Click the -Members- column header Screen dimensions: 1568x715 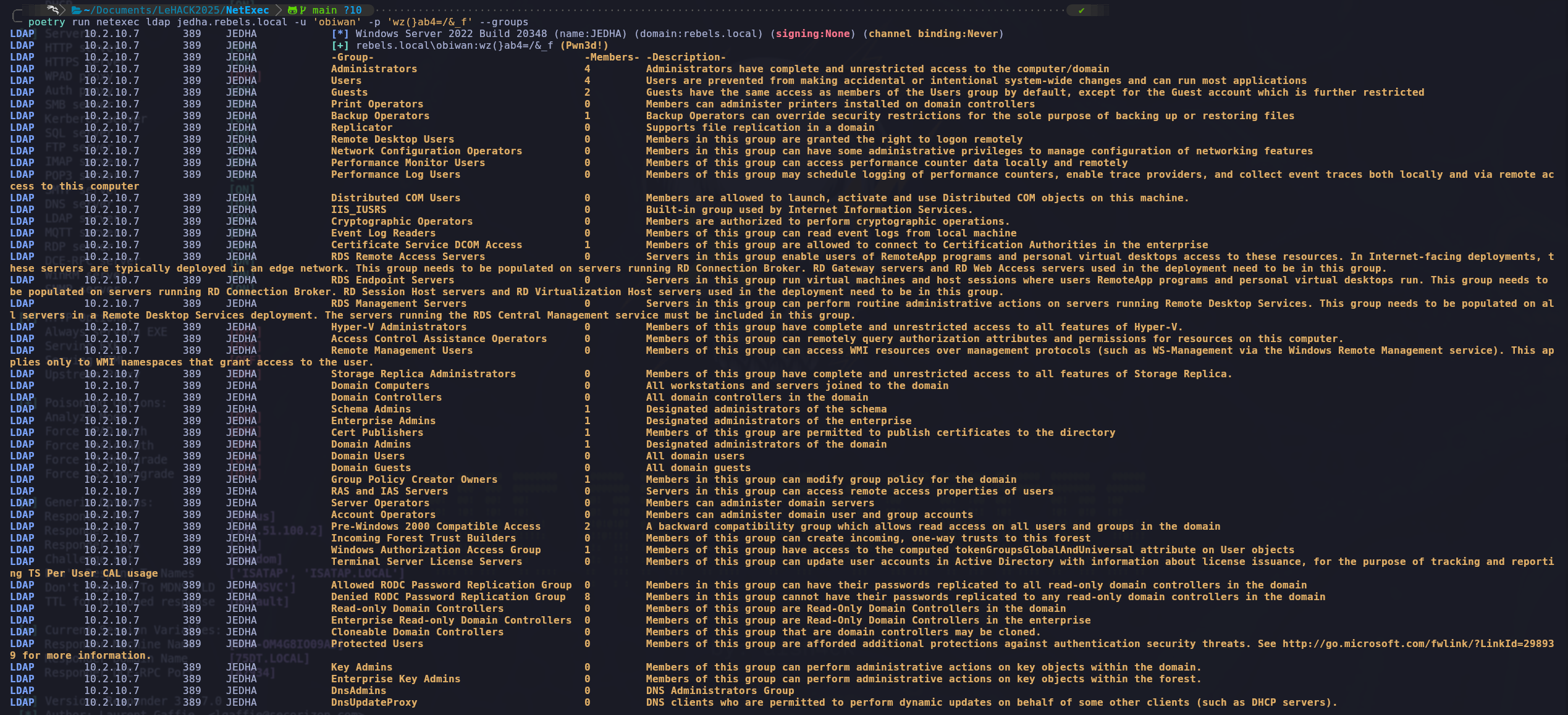tap(612, 57)
